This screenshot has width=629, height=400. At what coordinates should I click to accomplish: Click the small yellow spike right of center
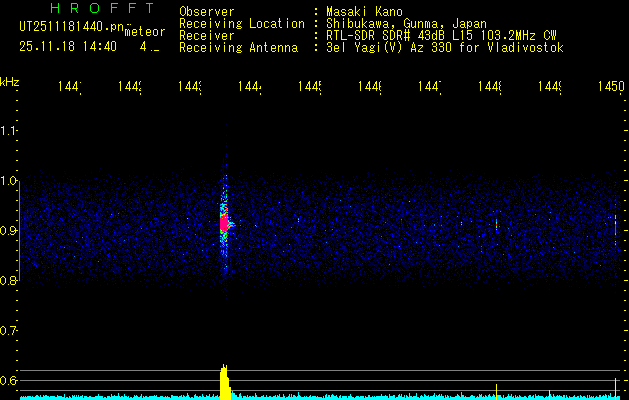(x=497, y=389)
